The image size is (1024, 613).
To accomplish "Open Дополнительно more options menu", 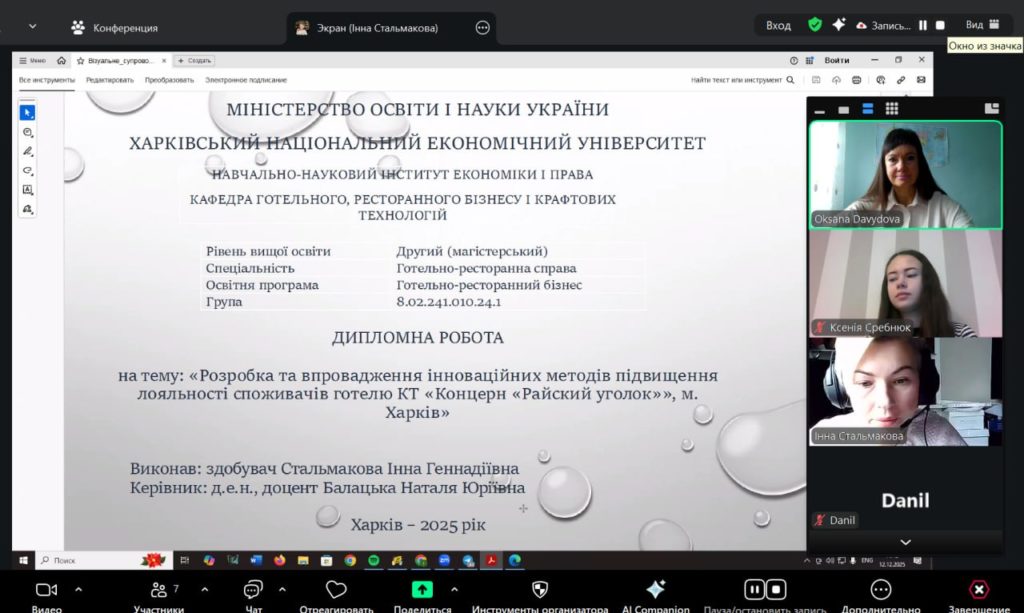I will point(880,589).
